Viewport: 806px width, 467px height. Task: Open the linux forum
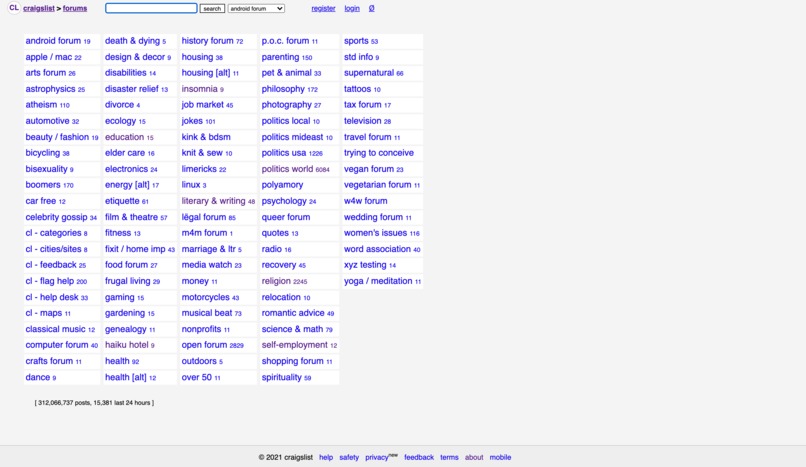pyautogui.click(x=191, y=184)
